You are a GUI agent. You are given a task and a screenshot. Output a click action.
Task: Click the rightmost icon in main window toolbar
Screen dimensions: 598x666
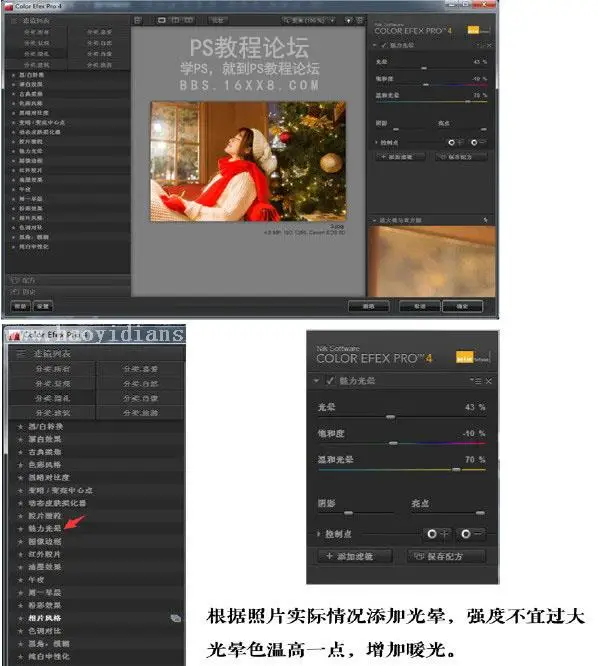tap(360, 20)
